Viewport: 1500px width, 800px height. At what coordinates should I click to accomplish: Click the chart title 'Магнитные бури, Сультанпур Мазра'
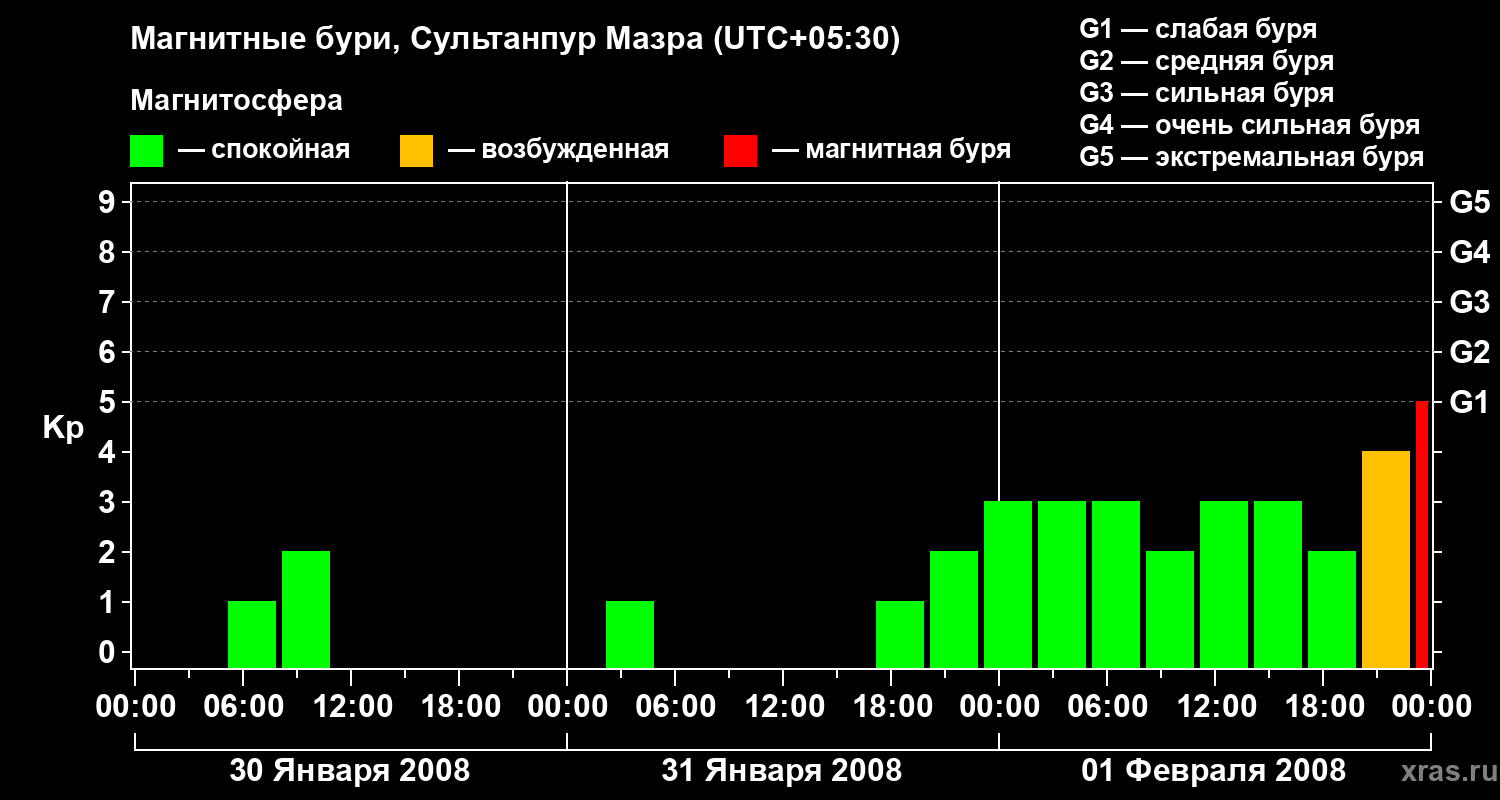(515, 40)
